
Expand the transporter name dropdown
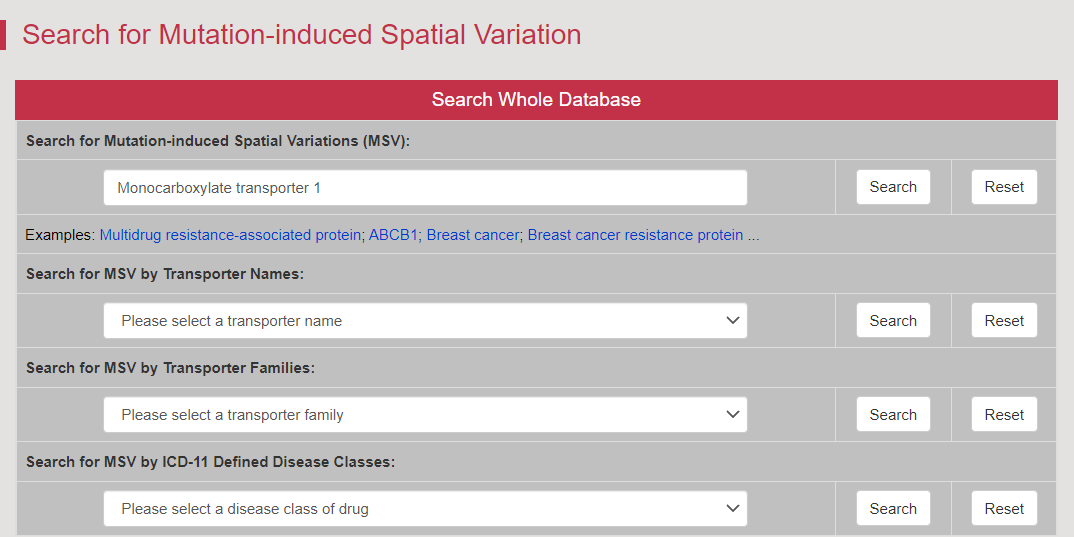(x=425, y=321)
